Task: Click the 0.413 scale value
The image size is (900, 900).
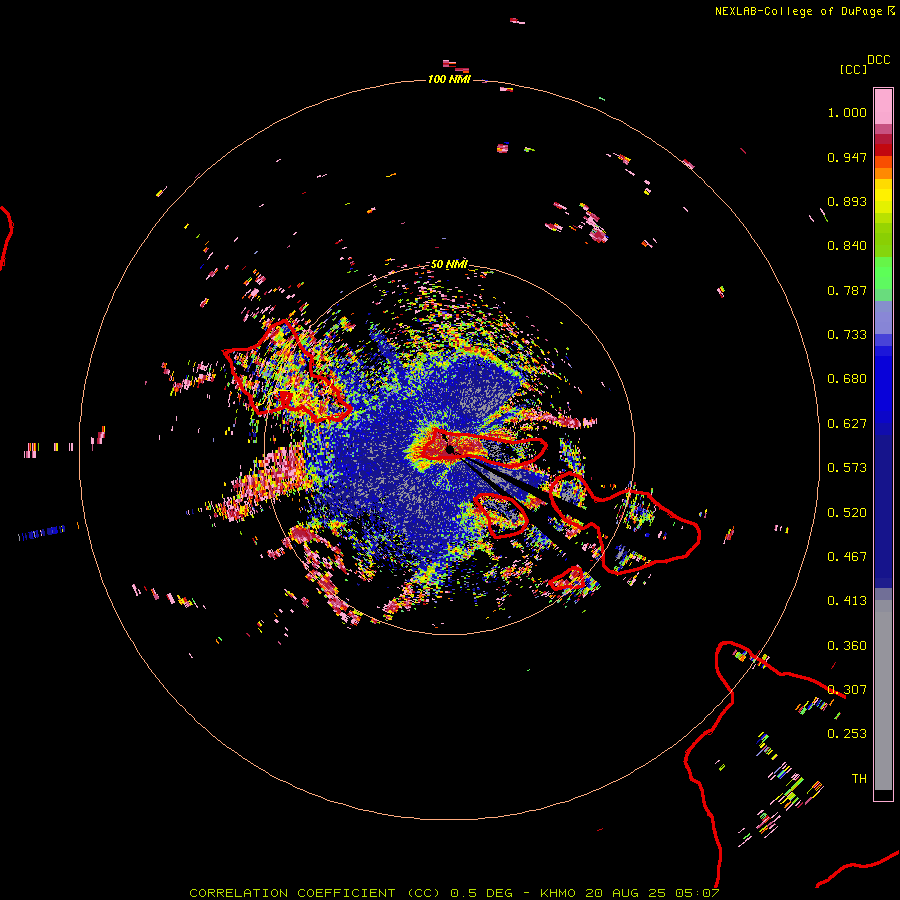Action: 847,601
